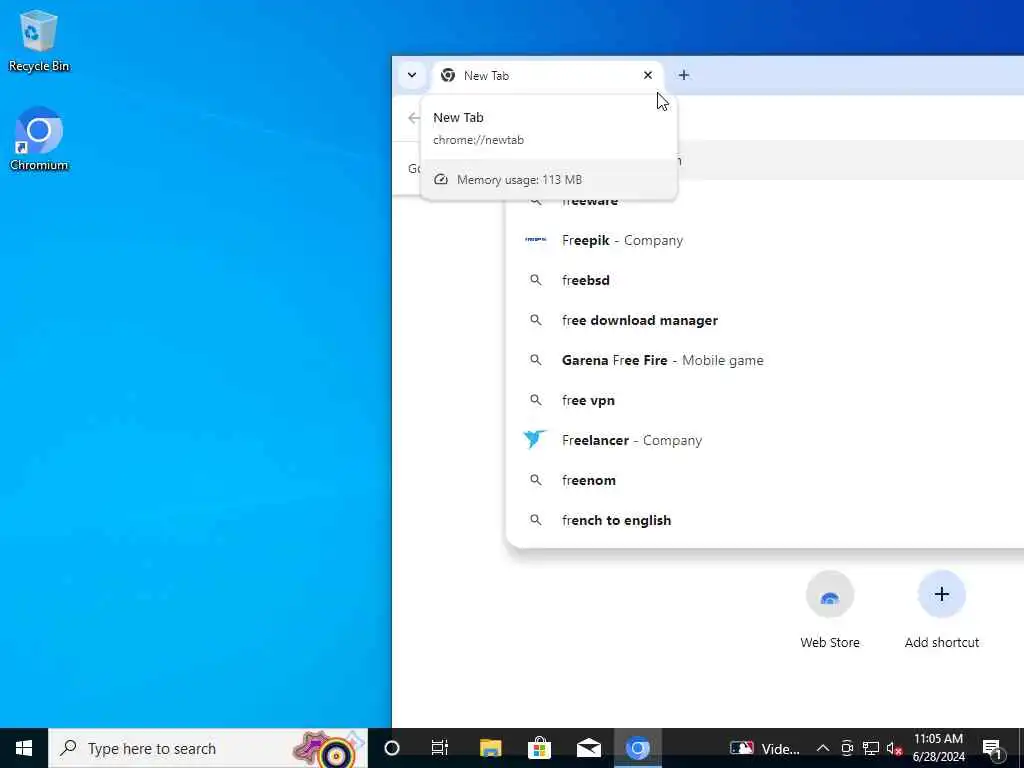Click chrome://newtab URL in hover card
1024x768 pixels.
coord(478,140)
